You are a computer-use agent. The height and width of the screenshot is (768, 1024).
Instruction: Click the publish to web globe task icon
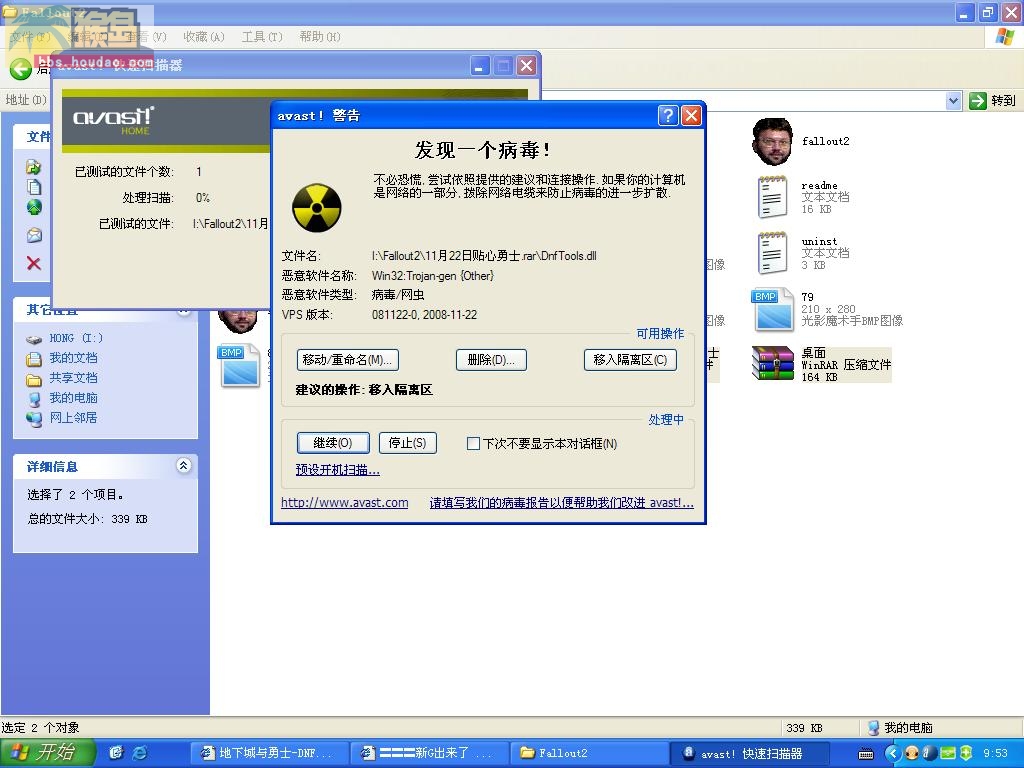pos(34,208)
